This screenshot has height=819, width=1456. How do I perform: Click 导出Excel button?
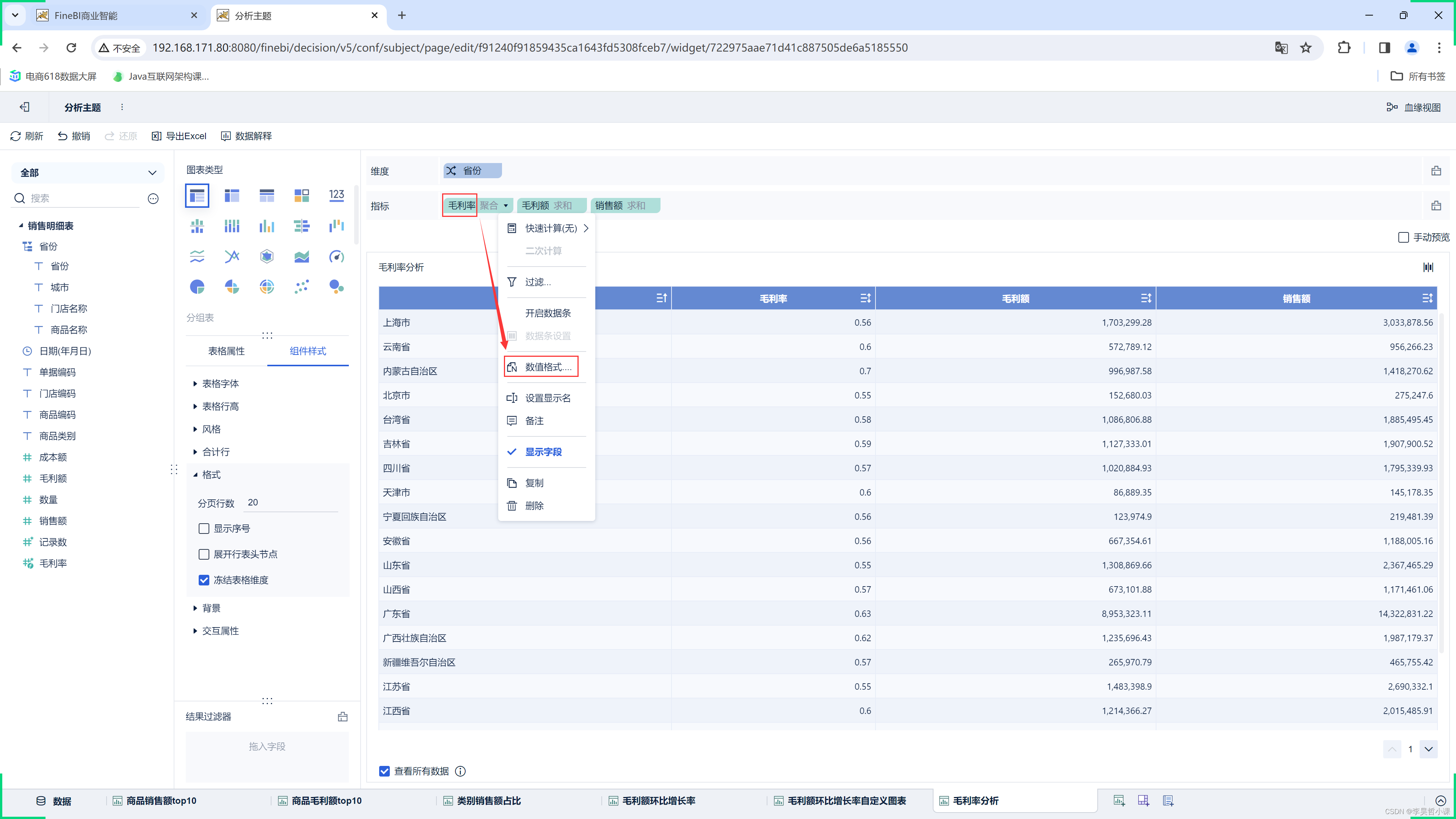pyautogui.click(x=179, y=136)
